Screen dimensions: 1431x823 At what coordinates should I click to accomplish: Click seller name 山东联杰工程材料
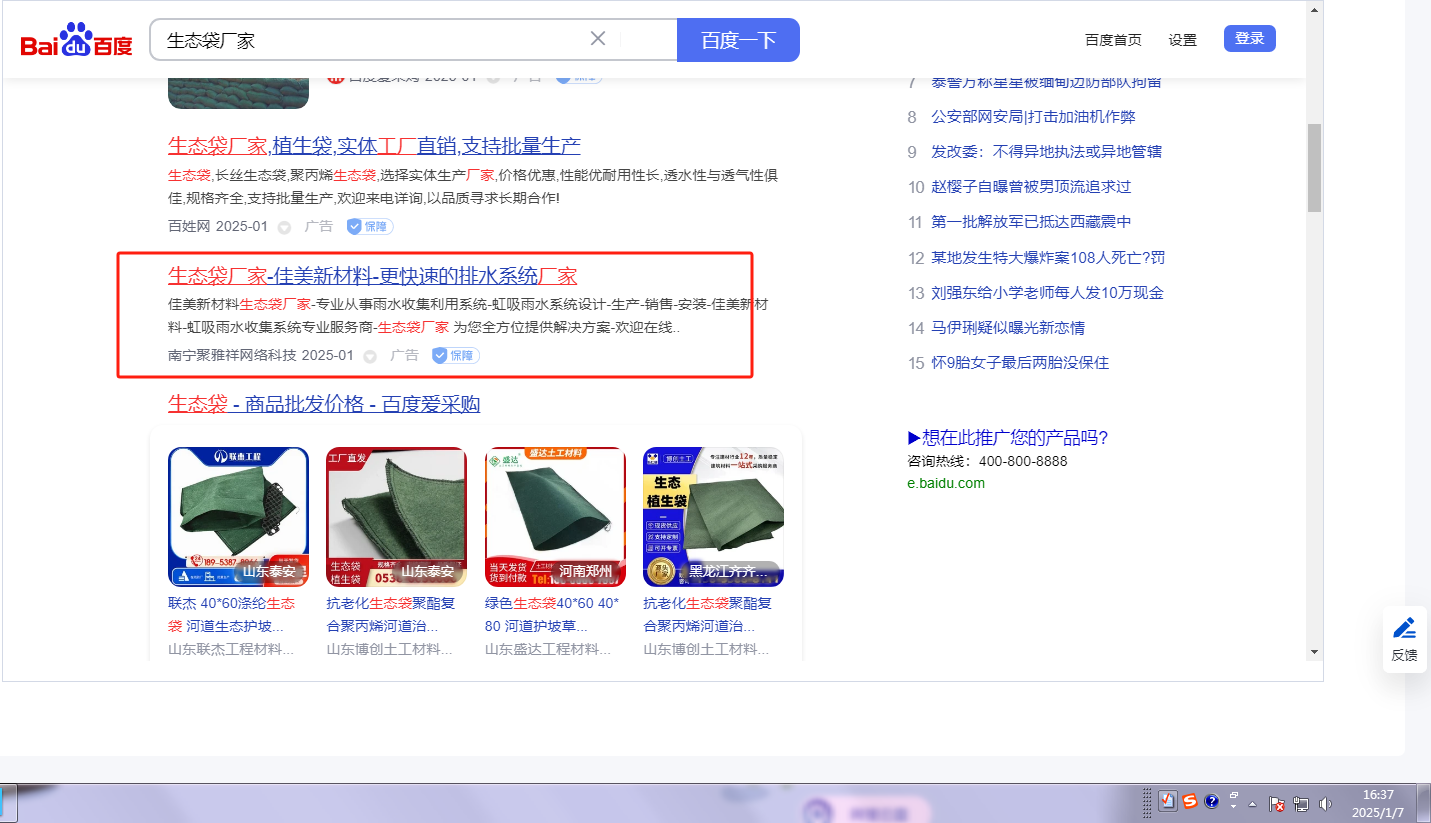232,649
